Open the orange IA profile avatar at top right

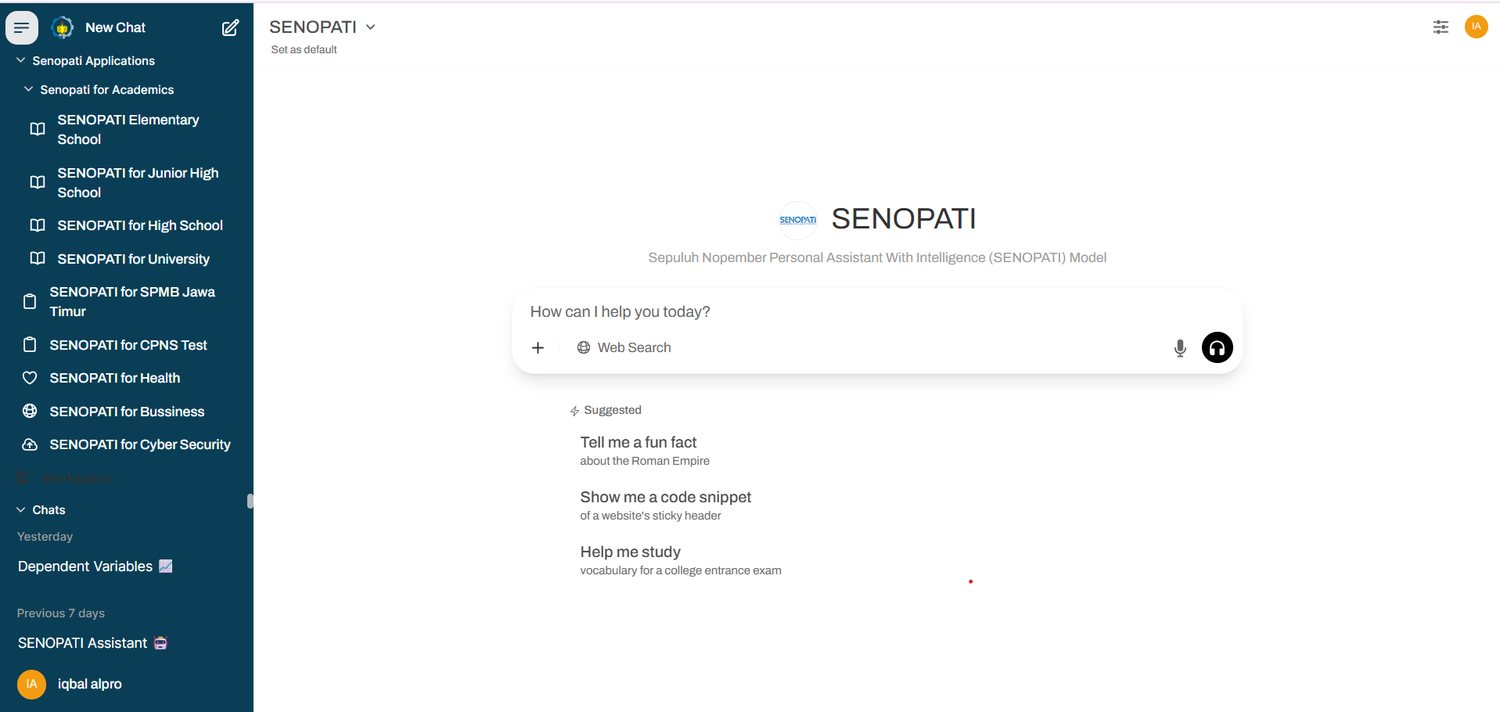tap(1476, 27)
